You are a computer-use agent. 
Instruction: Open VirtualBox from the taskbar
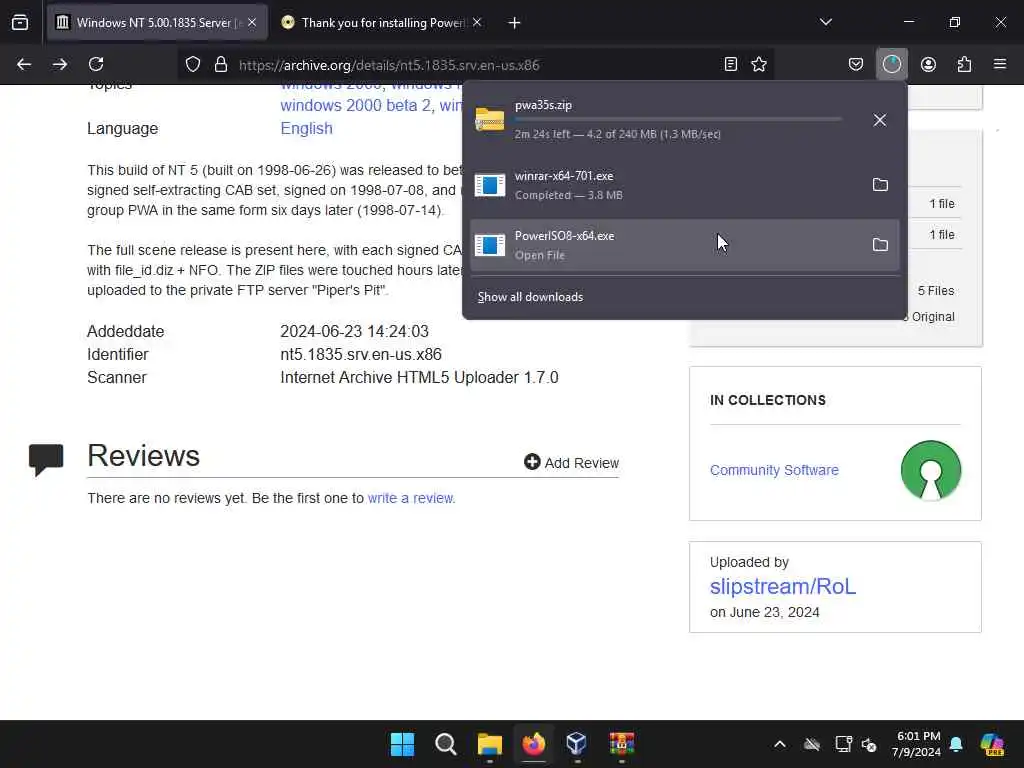click(577, 744)
